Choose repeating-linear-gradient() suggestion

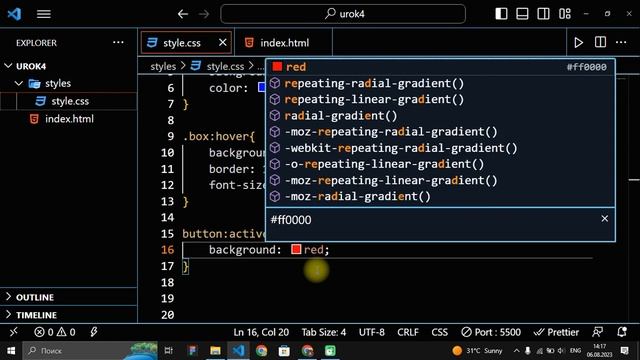click(440, 99)
